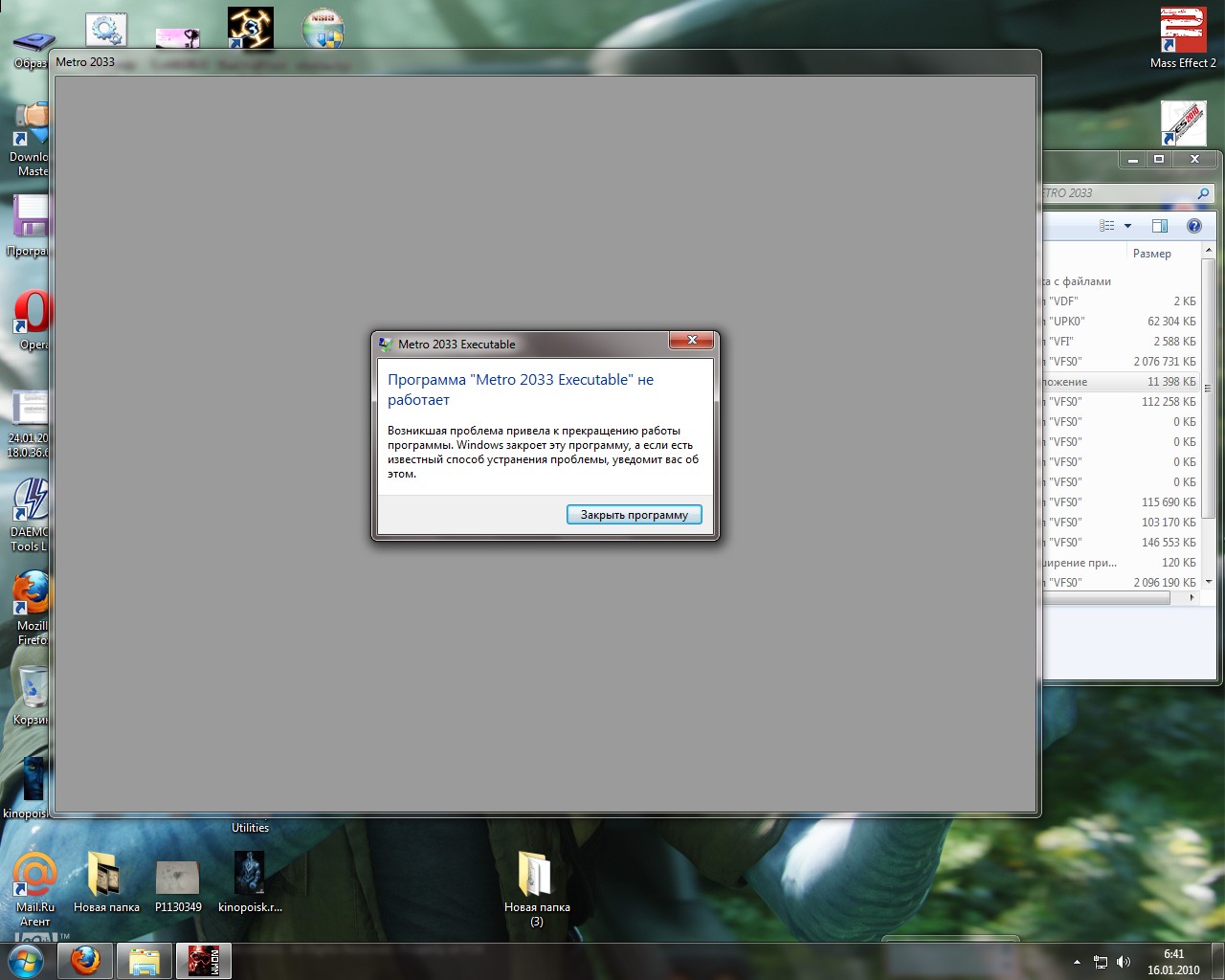Toggle the preview pane in Explorer
Image resolution: width=1225 pixels, height=980 pixels.
pyautogui.click(x=1160, y=226)
